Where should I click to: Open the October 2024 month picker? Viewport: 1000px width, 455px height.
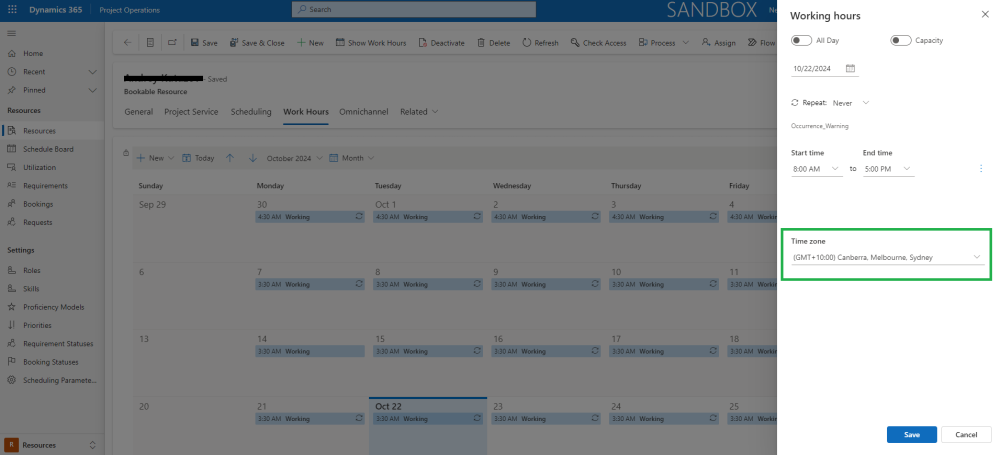(295, 158)
